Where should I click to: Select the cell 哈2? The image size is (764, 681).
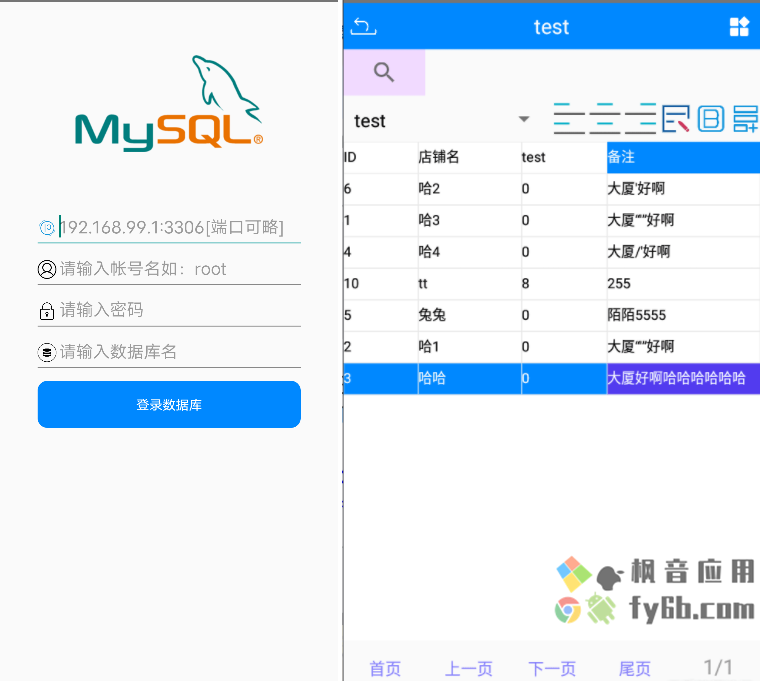pyautogui.click(x=469, y=189)
